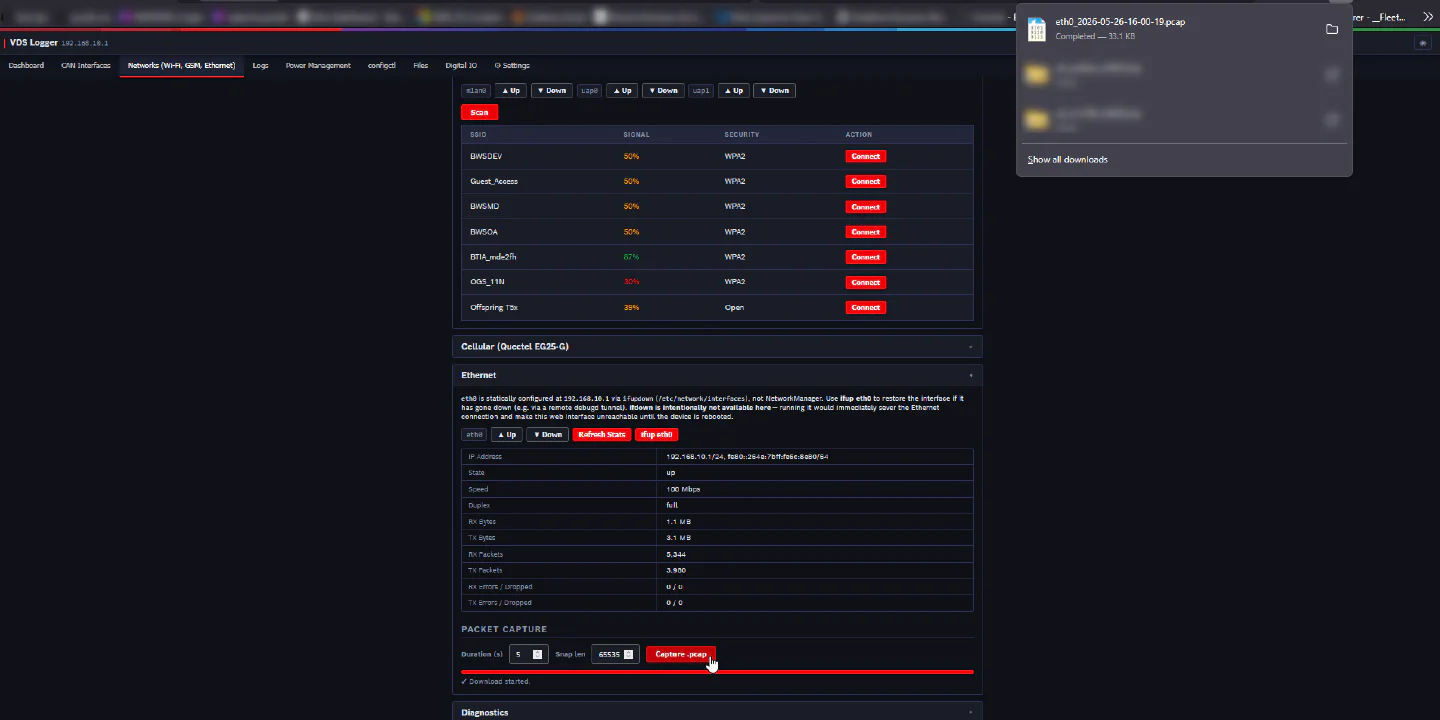Select the Networks (Wi-Fi, GSM, Ethernet) tab
Image resolution: width=1440 pixels, height=720 pixels.
click(x=181, y=65)
